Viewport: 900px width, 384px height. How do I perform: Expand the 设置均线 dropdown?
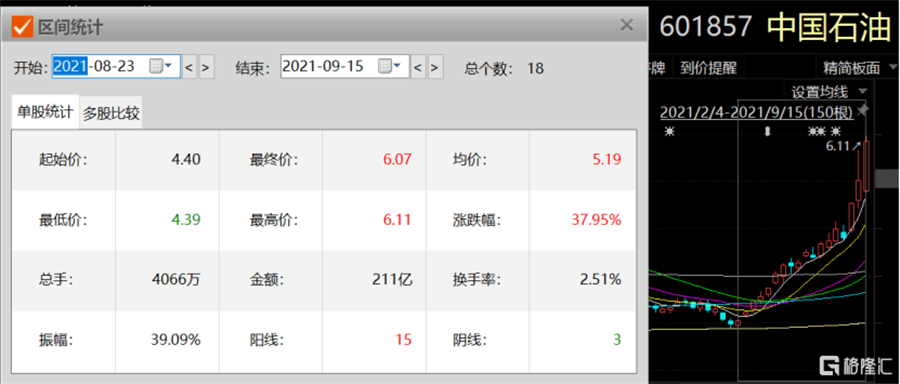tap(863, 91)
